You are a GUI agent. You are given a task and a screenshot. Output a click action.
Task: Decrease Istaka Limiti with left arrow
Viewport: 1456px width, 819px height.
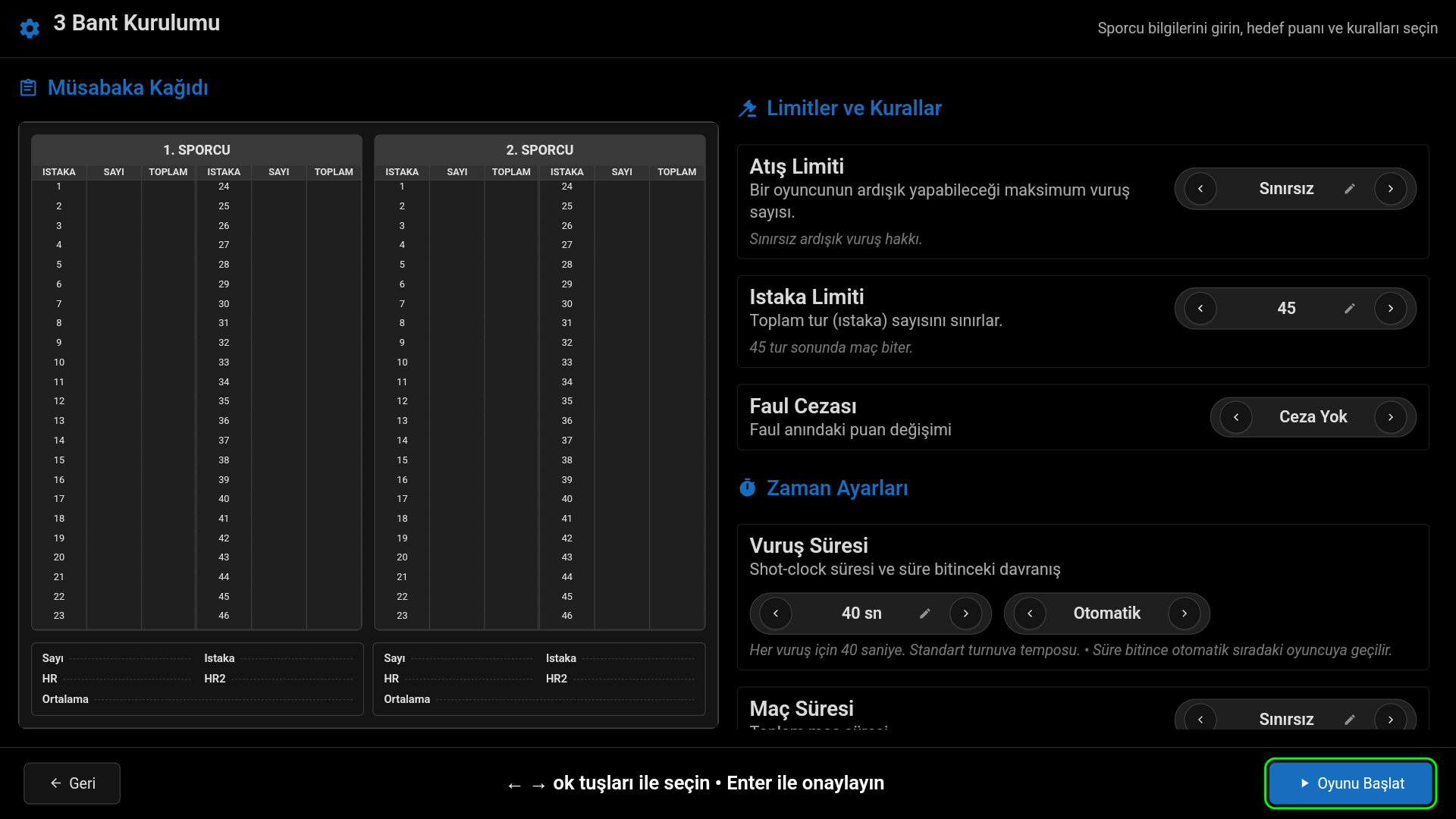(x=1200, y=309)
